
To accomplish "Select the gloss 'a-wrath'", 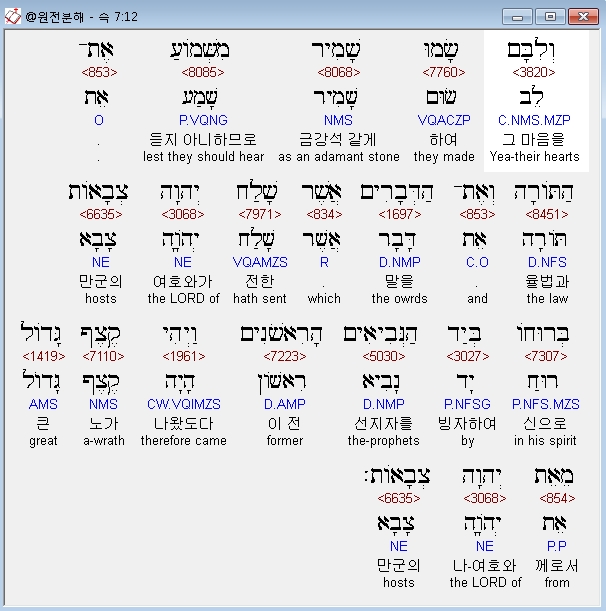I will (x=104, y=440).
